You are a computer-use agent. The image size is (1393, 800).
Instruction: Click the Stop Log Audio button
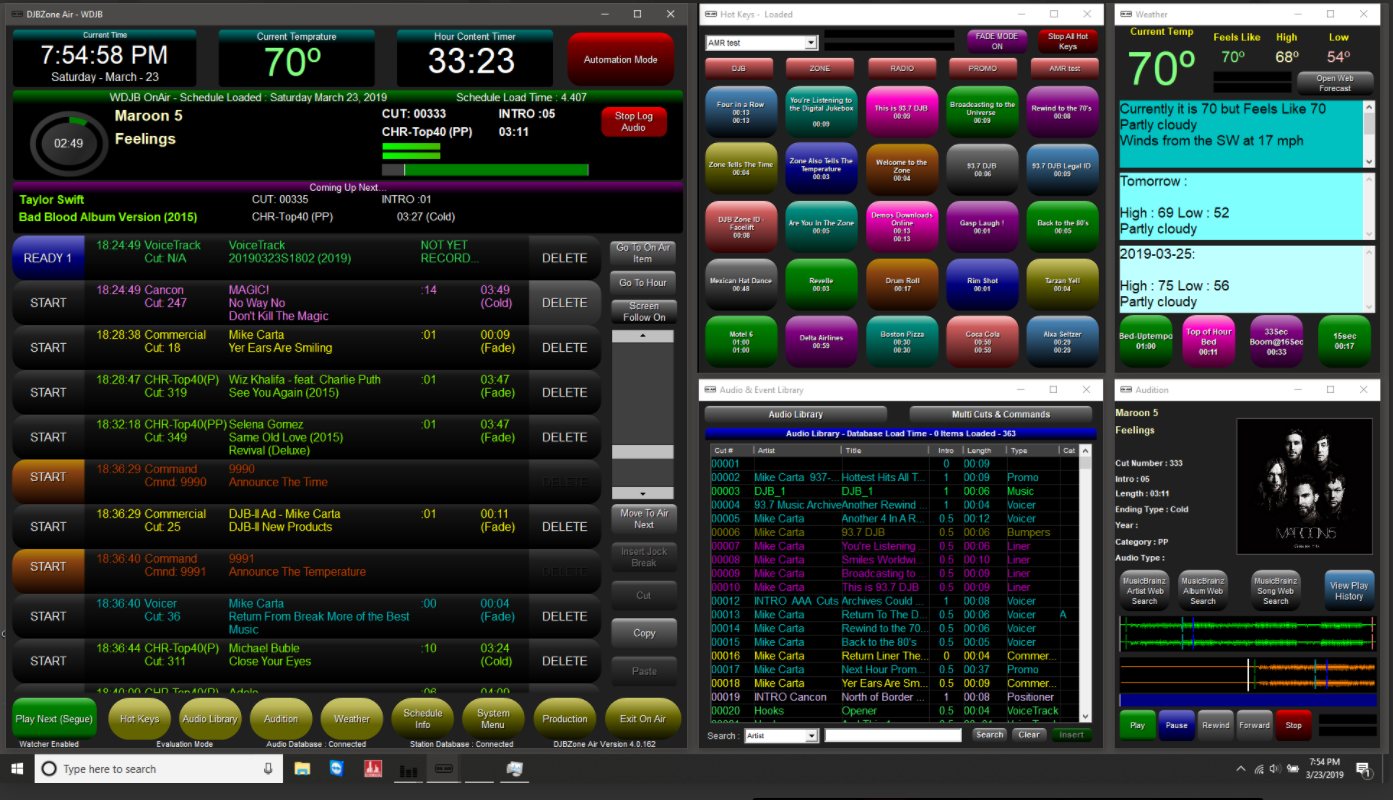click(x=633, y=122)
